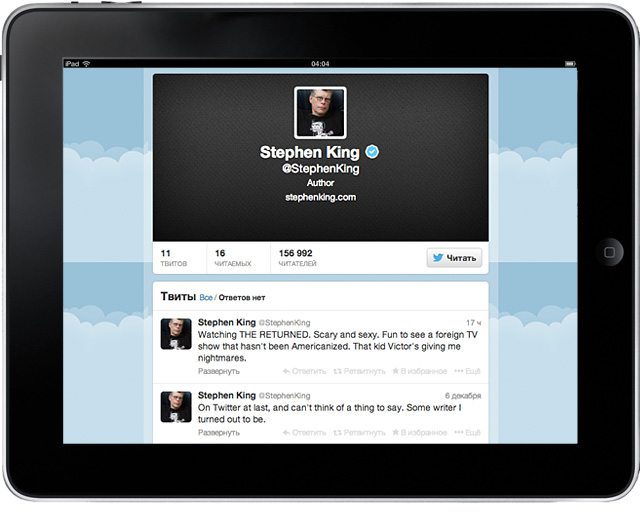The height and width of the screenshot is (517, 640).
Task: Click reply on the 'On Twitter at last' tweet
Action: (304, 432)
